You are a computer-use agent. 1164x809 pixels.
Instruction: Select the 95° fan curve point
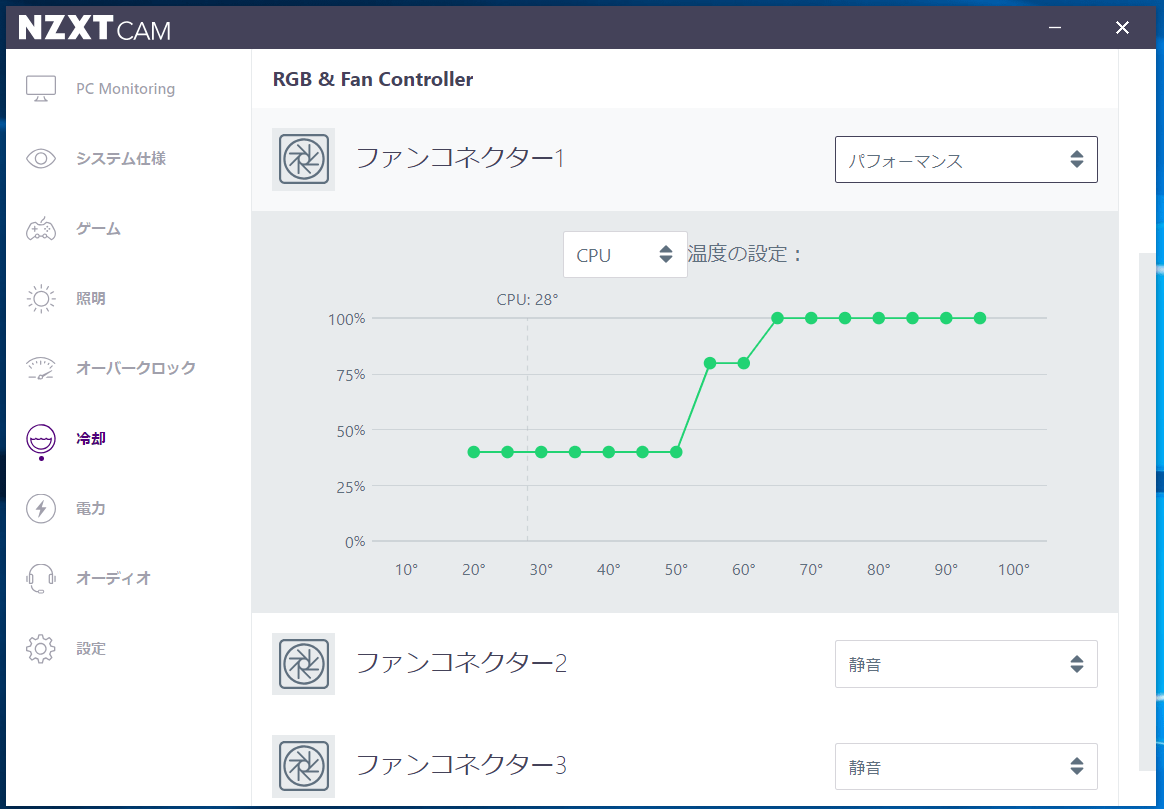coord(980,318)
